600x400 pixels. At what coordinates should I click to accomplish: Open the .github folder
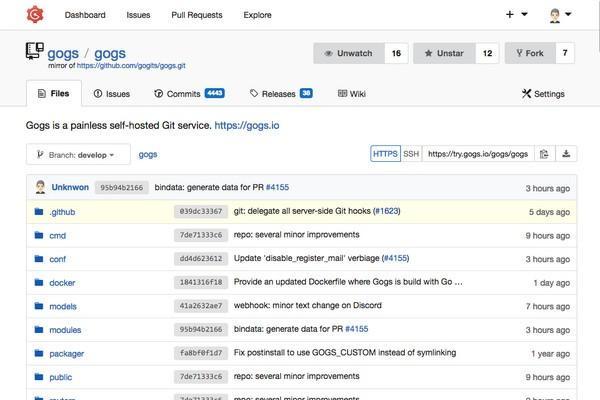point(62,212)
